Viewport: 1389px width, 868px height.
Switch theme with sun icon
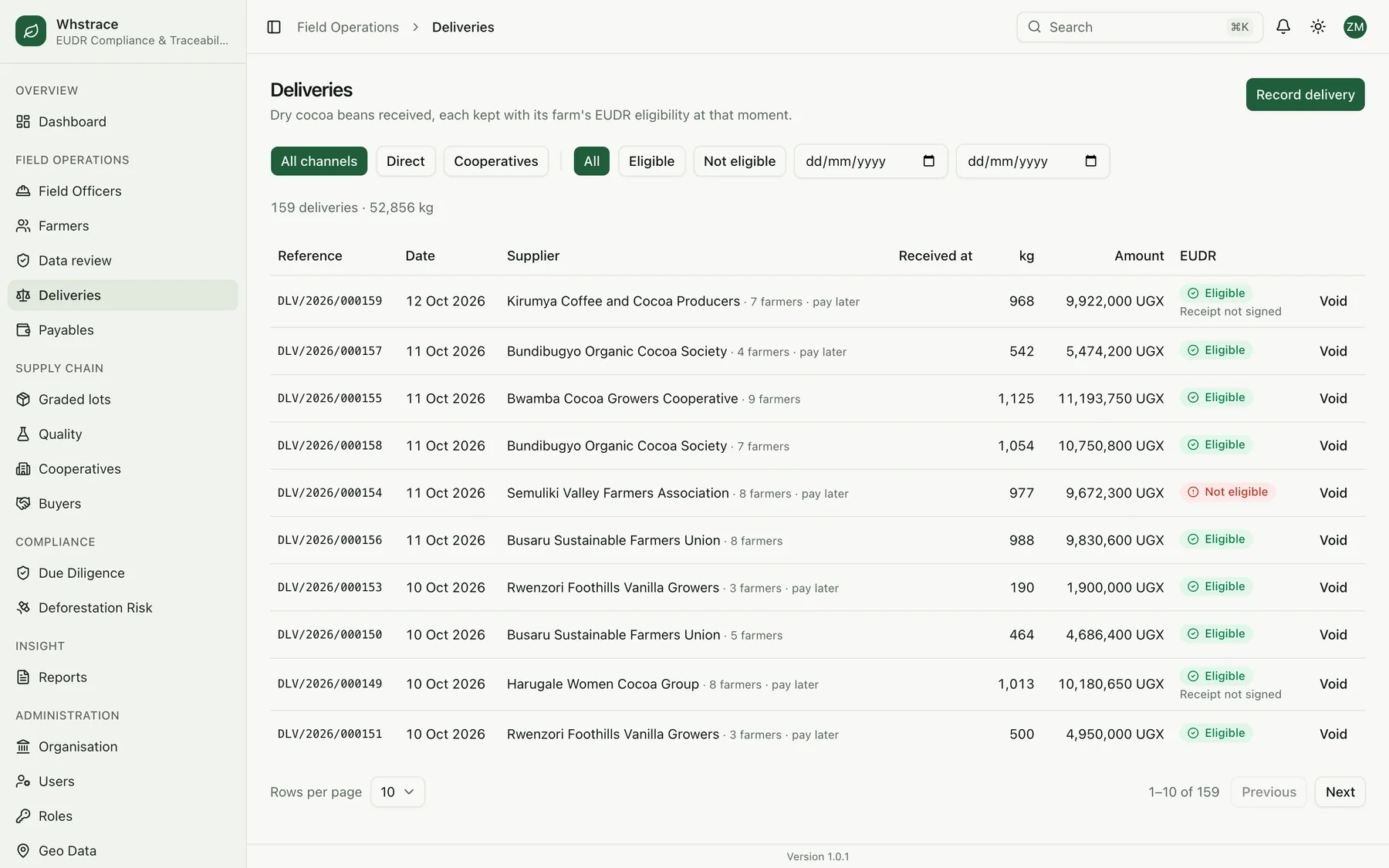tap(1318, 27)
